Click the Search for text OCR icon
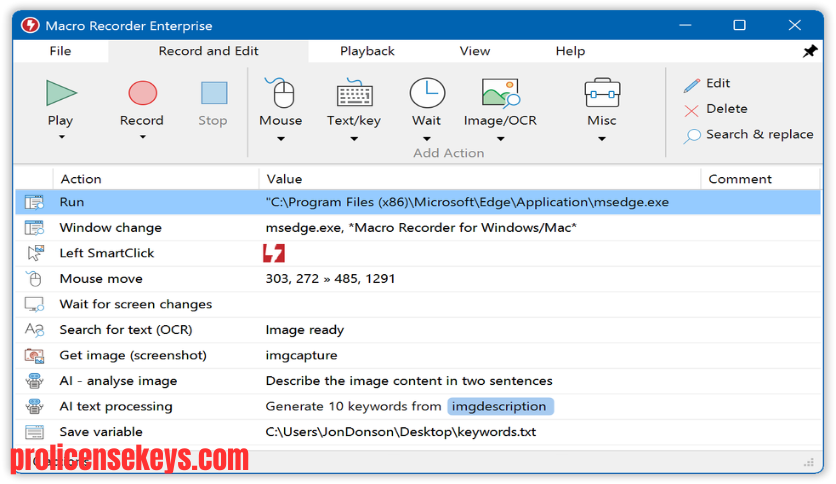The height and width of the screenshot is (484, 836). tap(34, 330)
